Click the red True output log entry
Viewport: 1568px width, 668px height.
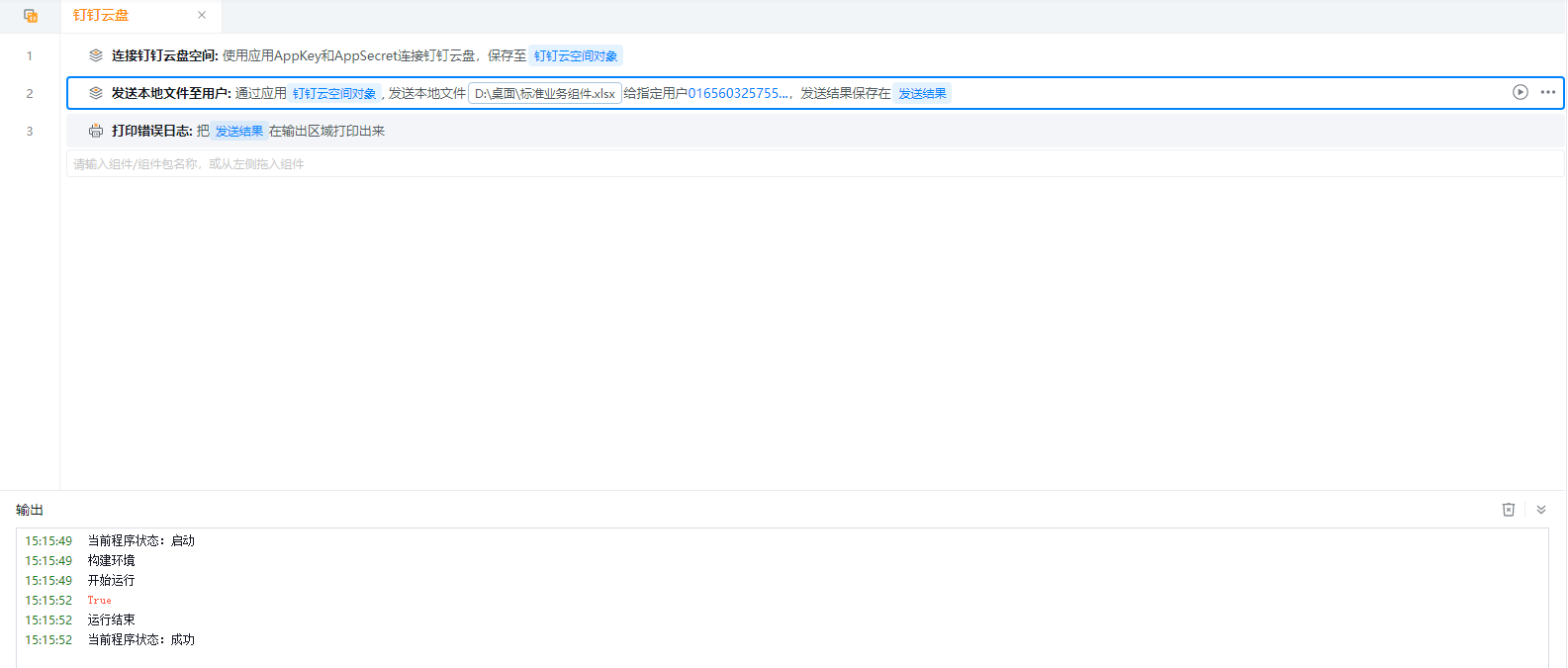click(99, 601)
